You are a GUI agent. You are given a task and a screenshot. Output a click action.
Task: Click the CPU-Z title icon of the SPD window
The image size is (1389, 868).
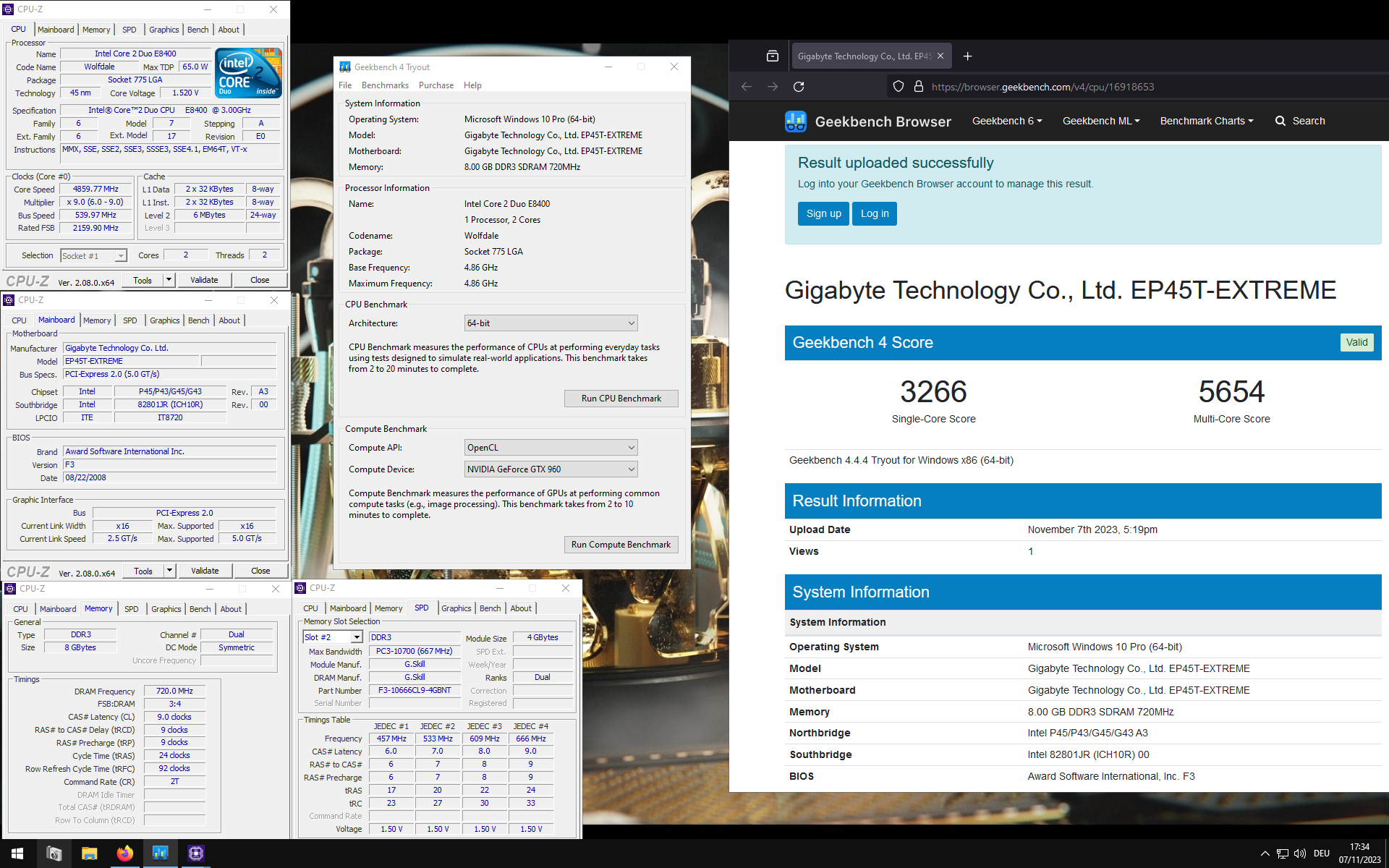click(300, 588)
